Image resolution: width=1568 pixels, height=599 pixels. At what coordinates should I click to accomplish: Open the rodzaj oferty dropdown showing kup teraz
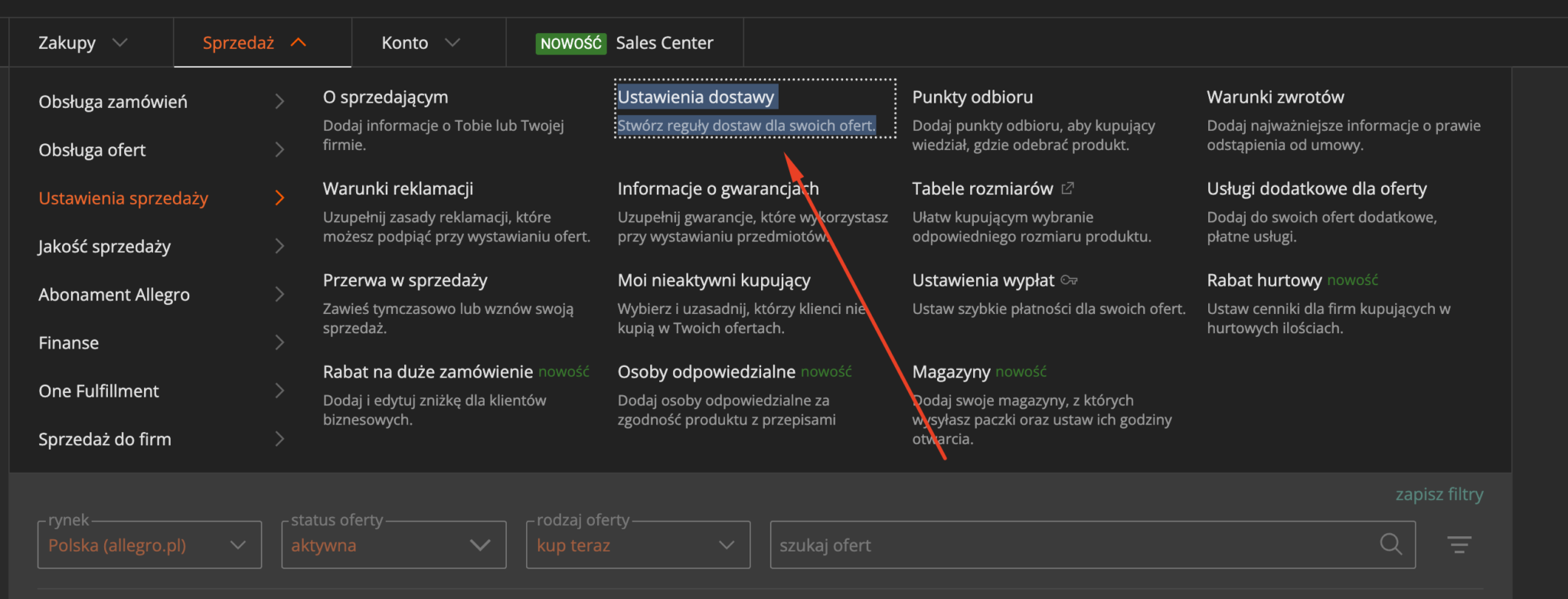(638, 545)
